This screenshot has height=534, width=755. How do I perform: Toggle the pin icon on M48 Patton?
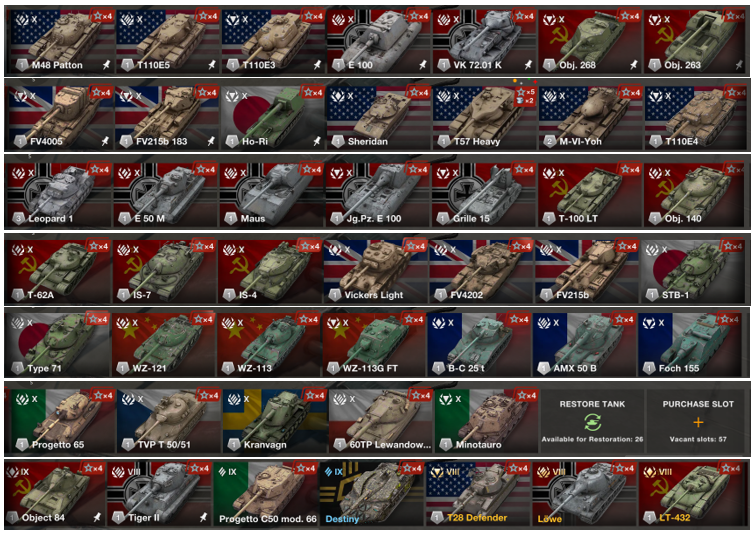coord(106,65)
